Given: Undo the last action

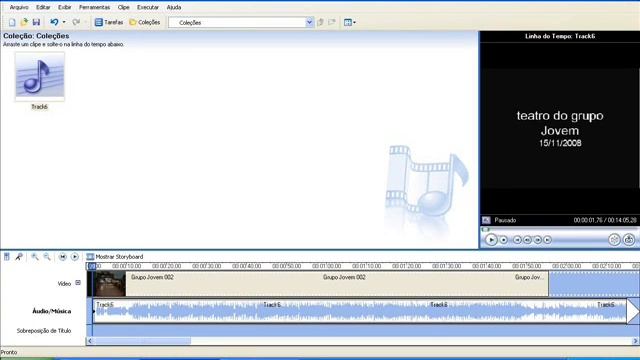Looking at the screenshot, I should click(x=54, y=22).
